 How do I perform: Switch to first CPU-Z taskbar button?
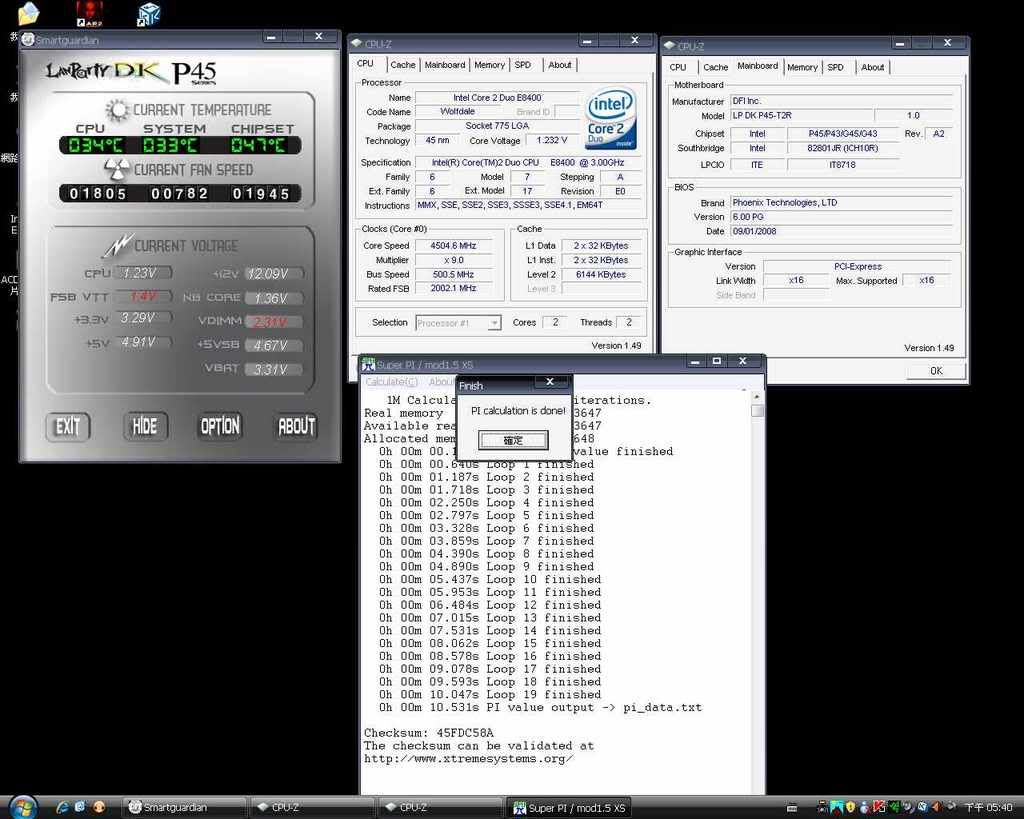click(313, 807)
